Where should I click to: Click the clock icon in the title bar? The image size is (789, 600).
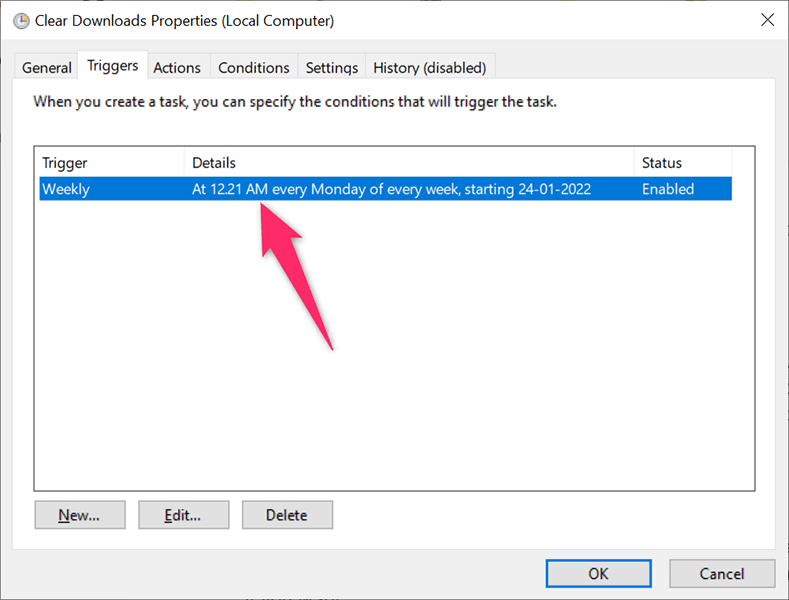click(x=20, y=20)
